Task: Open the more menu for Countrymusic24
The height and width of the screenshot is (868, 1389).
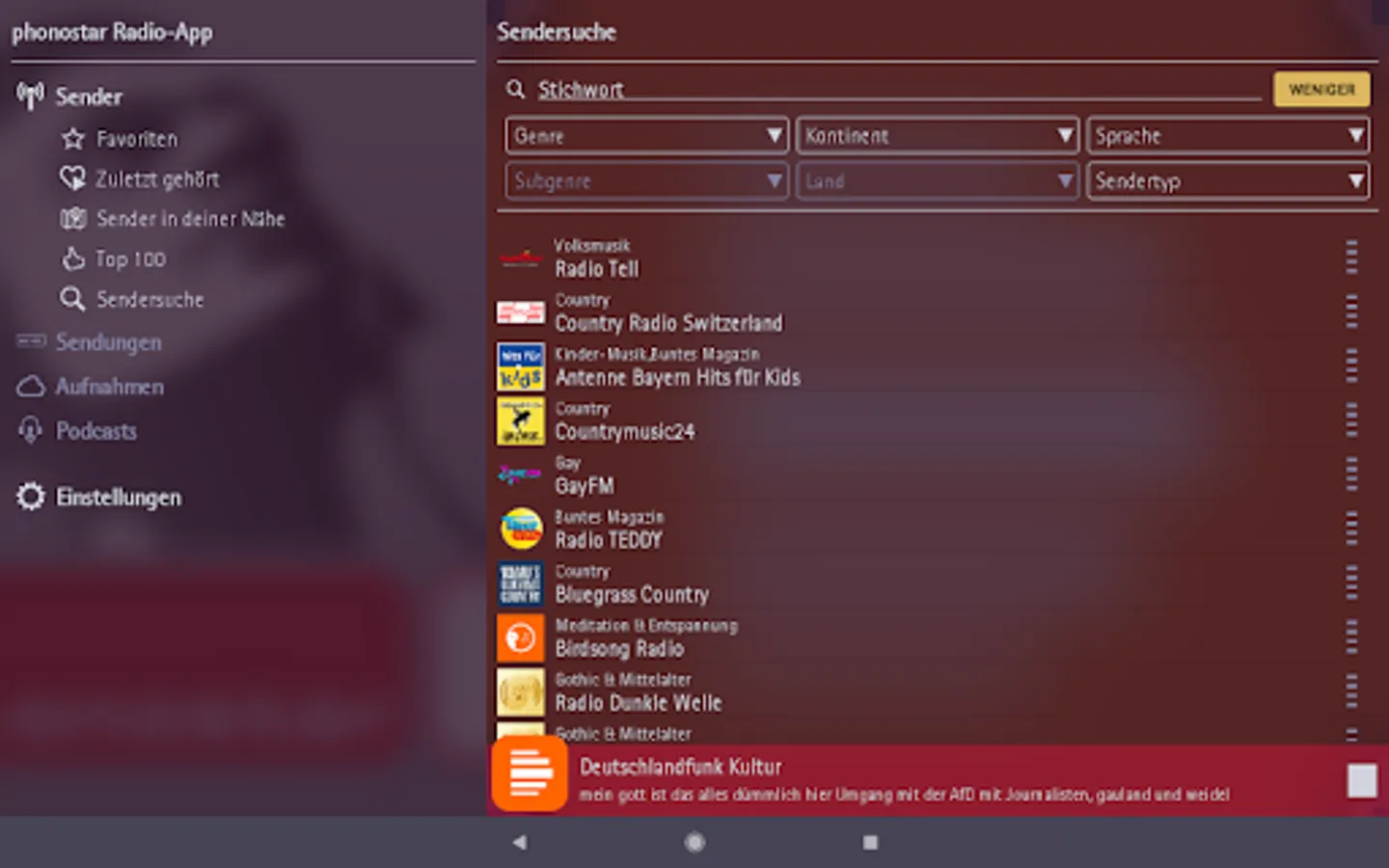Action: [1351, 420]
